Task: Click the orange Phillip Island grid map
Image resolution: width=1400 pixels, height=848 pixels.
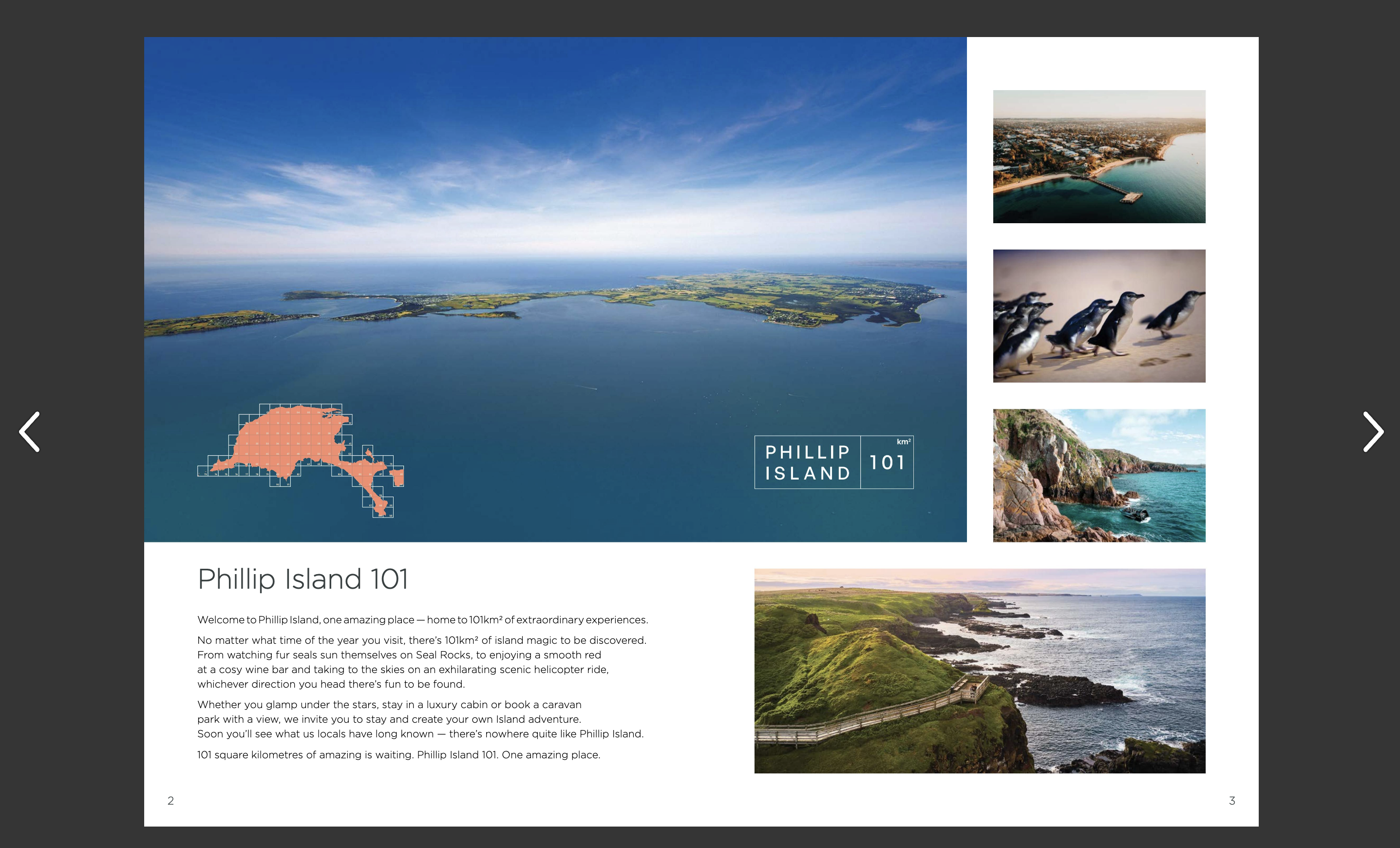Action: [301, 461]
